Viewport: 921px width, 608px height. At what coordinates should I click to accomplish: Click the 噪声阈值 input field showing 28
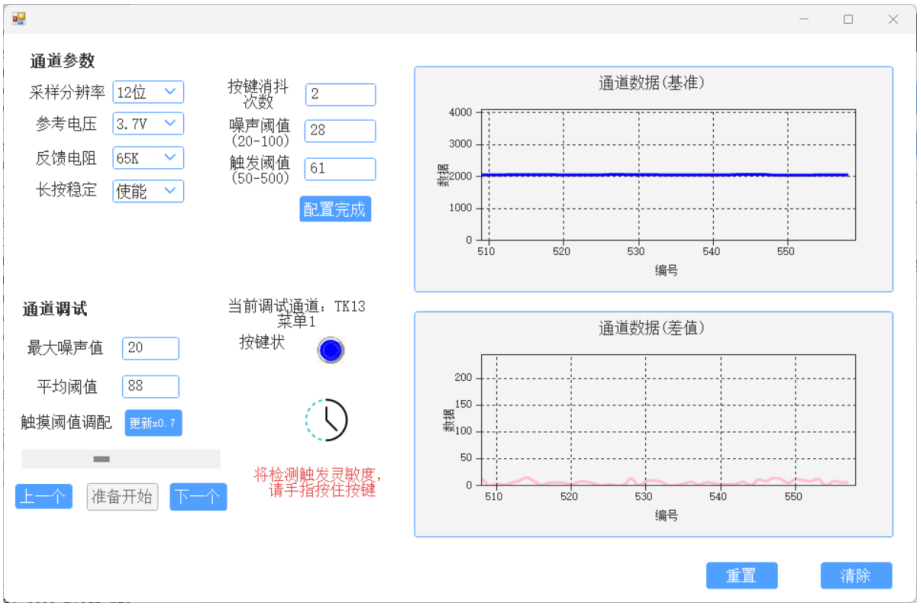(340, 131)
